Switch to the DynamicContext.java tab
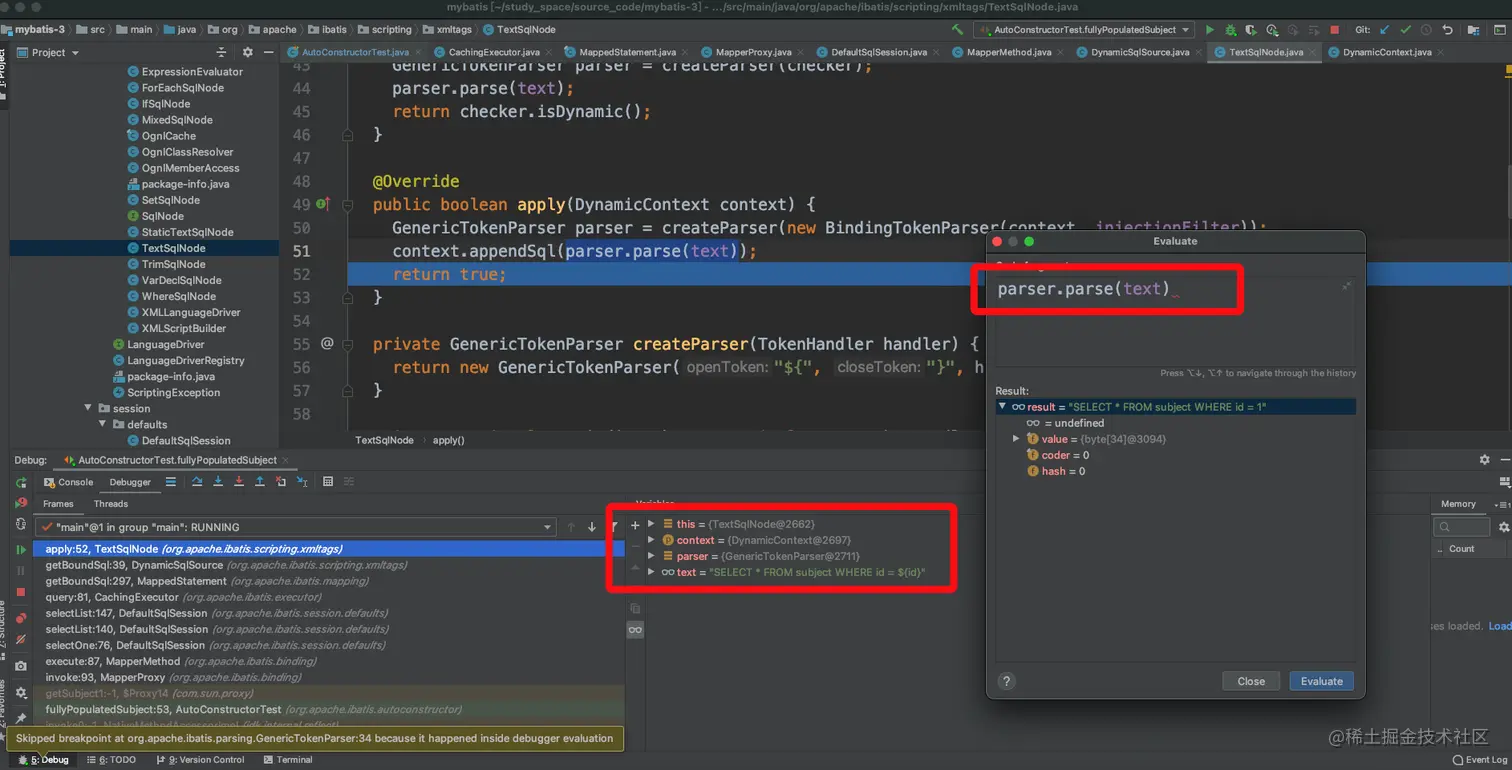This screenshot has height=770, width=1512. coord(1386,52)
